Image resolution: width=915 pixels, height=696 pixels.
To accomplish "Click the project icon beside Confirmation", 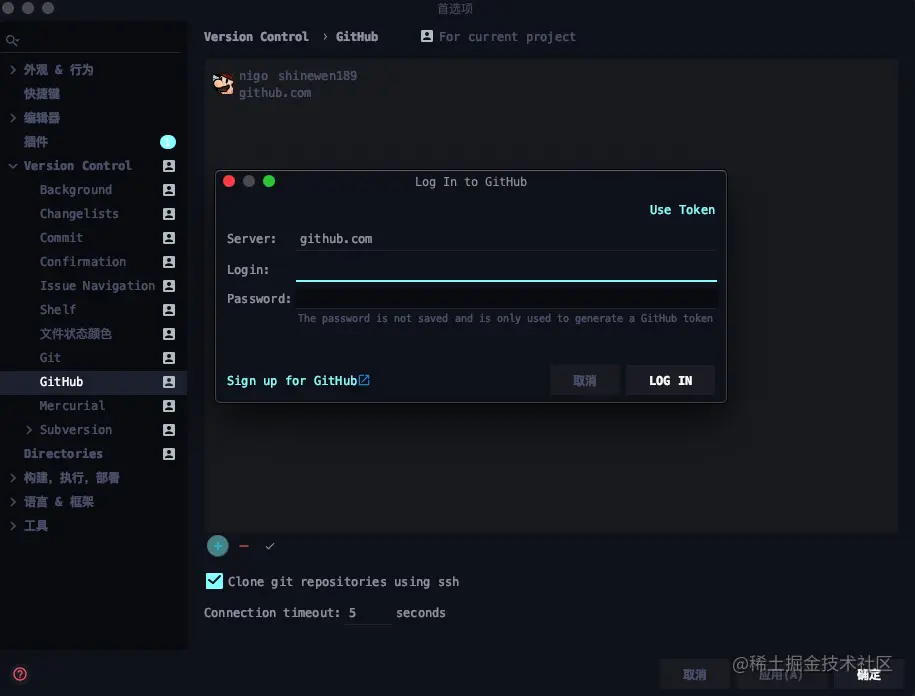I will point(169,261).
